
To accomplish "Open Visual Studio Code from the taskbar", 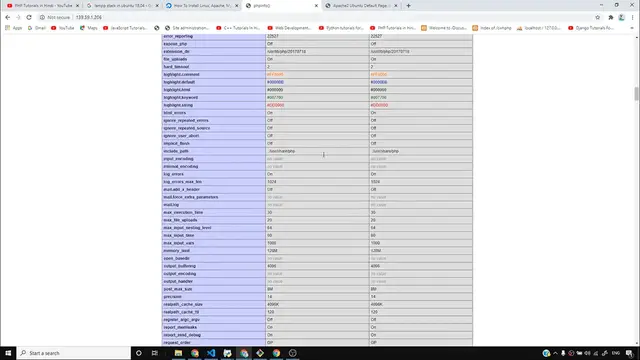I will (x=211, y=353).
